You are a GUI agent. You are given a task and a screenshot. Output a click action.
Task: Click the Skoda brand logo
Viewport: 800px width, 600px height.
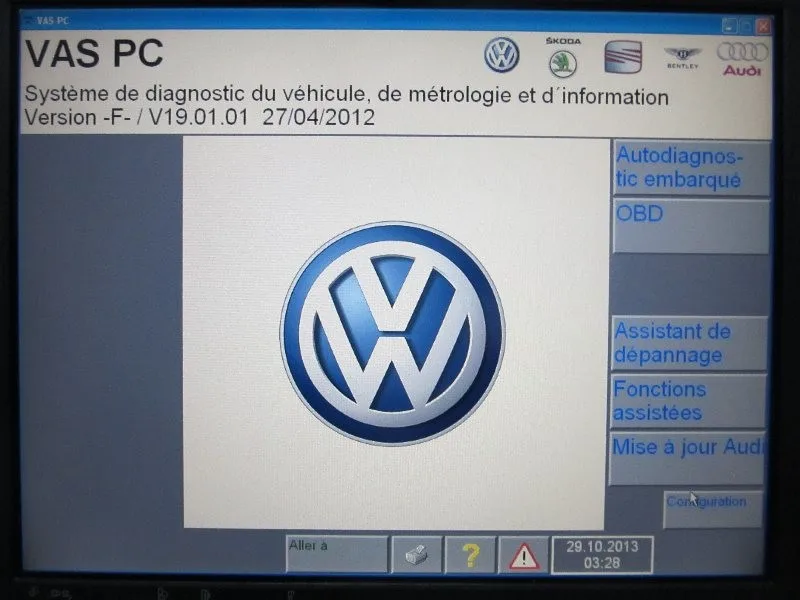pyautogui.click(x=563, y=57)
